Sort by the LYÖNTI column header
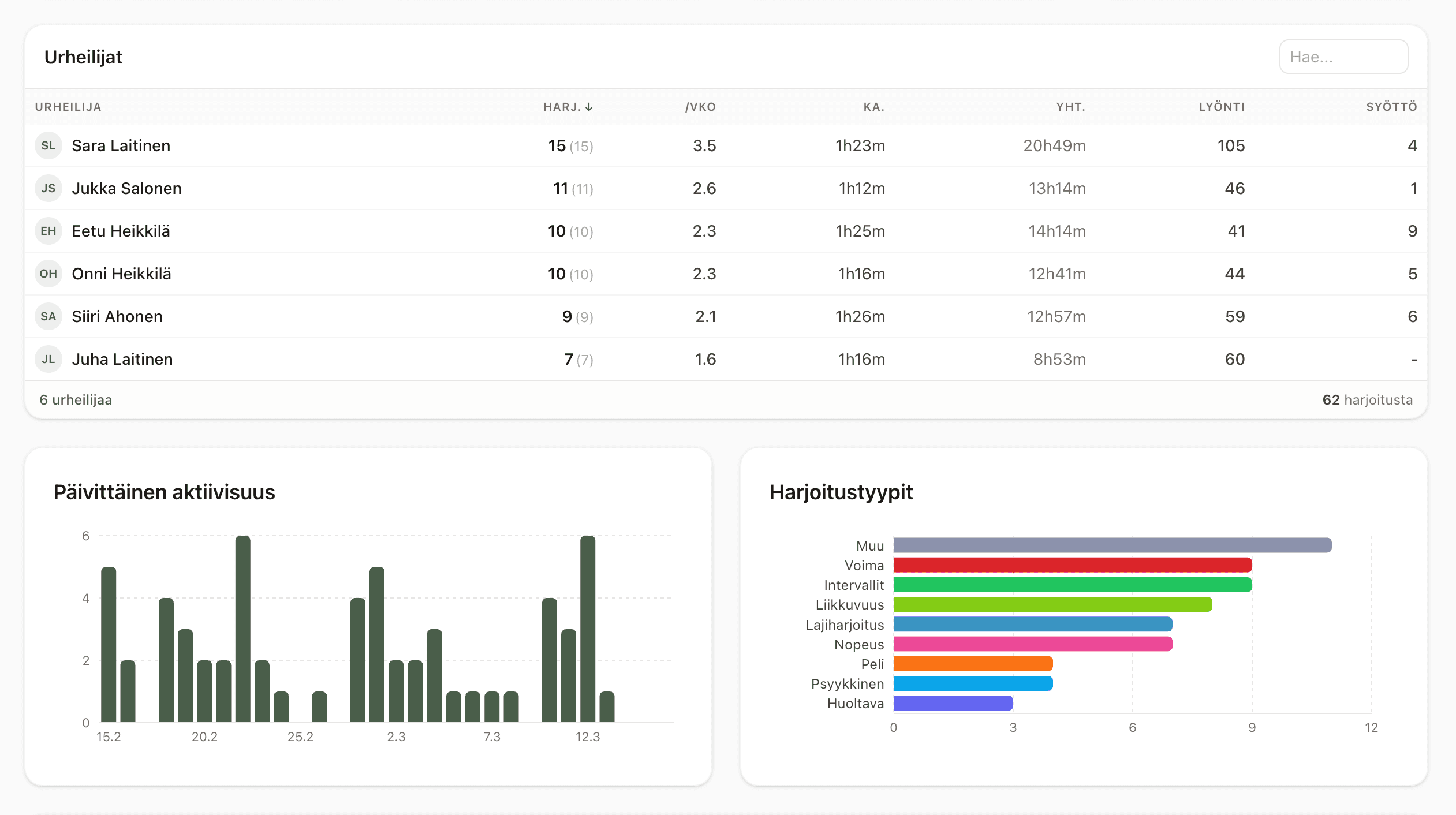The image size is (1456, 815). click(x=1222, y=107)
